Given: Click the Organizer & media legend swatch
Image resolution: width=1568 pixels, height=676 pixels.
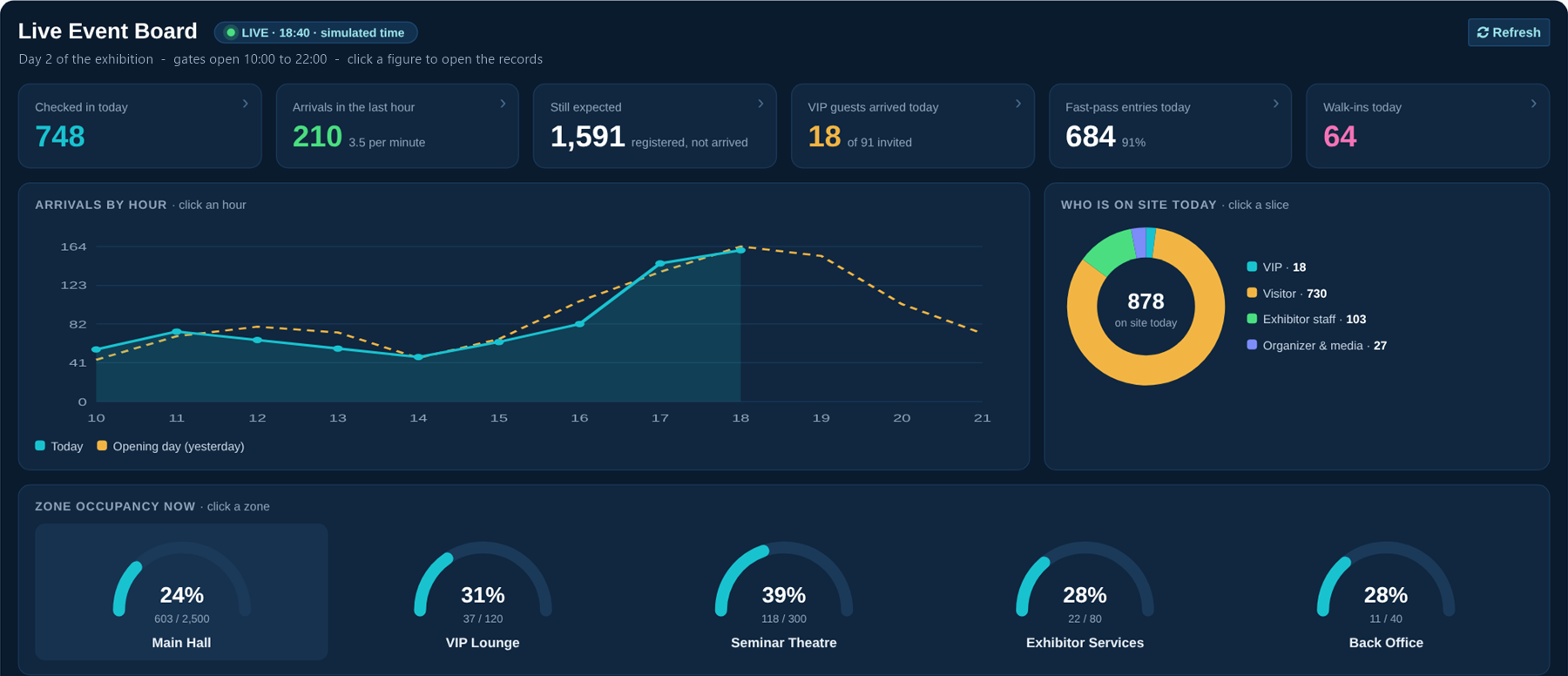Looking at the screenshot, I should (x=1252, y=345).
